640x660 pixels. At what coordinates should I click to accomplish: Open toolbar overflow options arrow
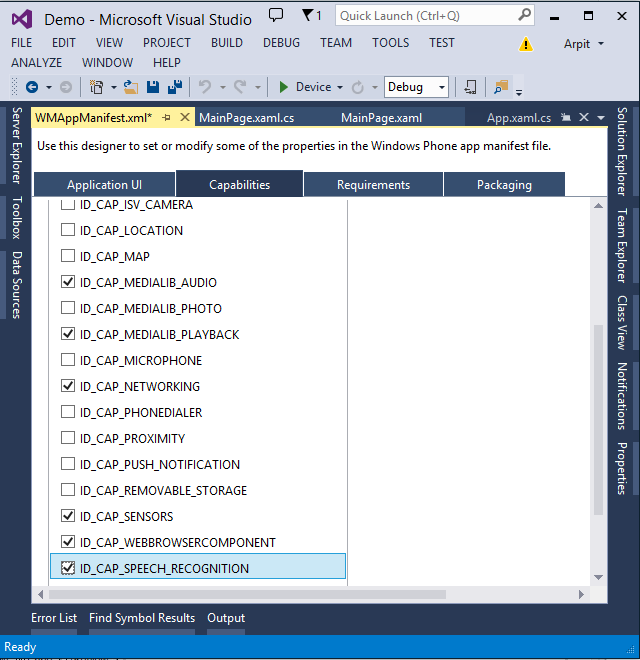[519, 92]
